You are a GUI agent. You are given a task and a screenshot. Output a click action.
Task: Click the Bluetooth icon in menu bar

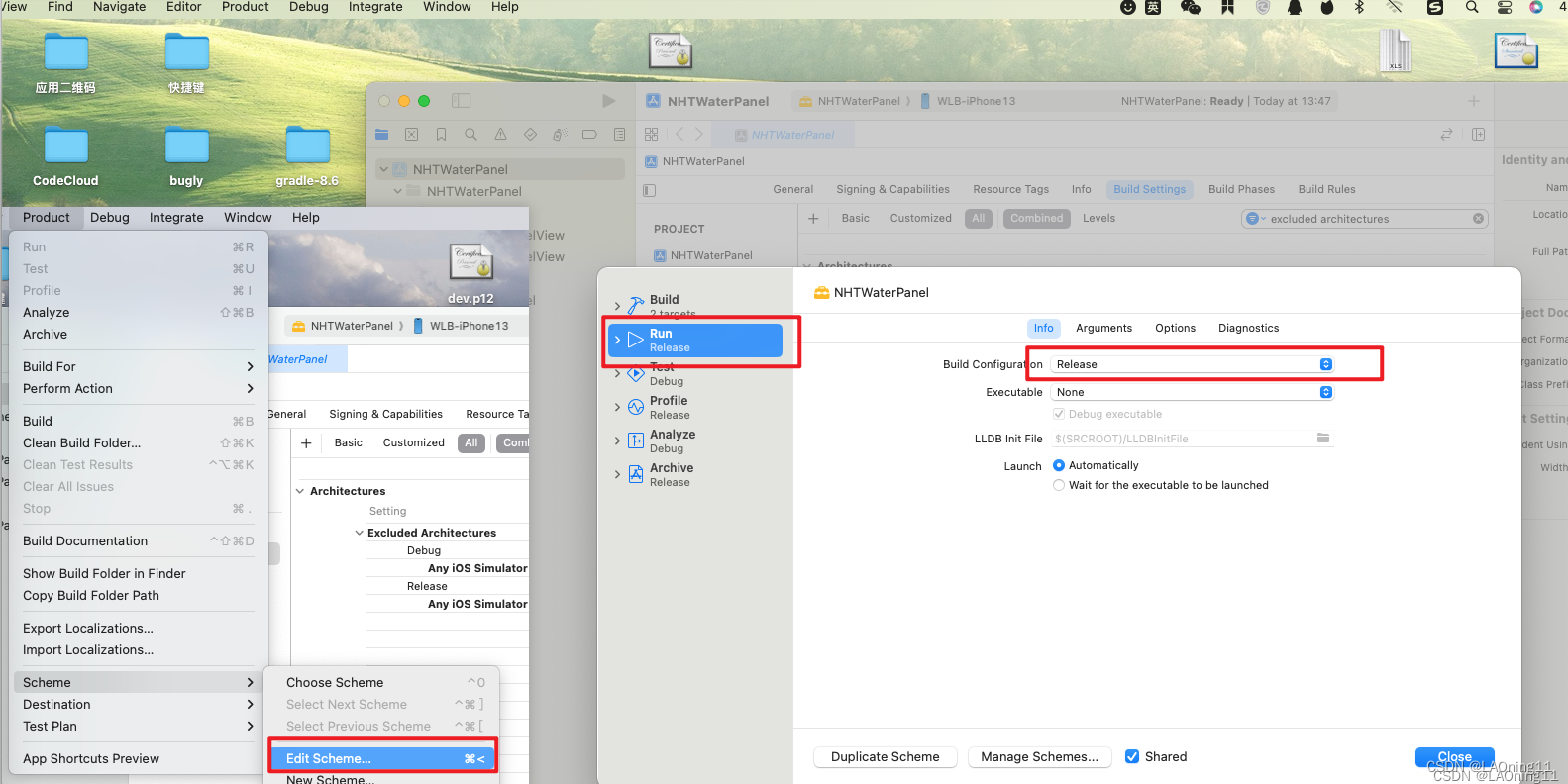pyautogui.click(x=1359, y=7)
